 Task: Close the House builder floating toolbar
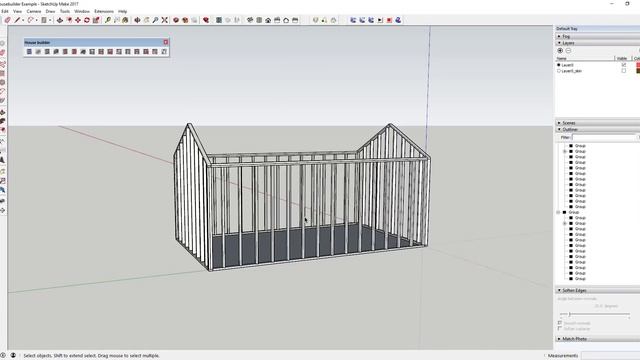click(x=166, y=42)
